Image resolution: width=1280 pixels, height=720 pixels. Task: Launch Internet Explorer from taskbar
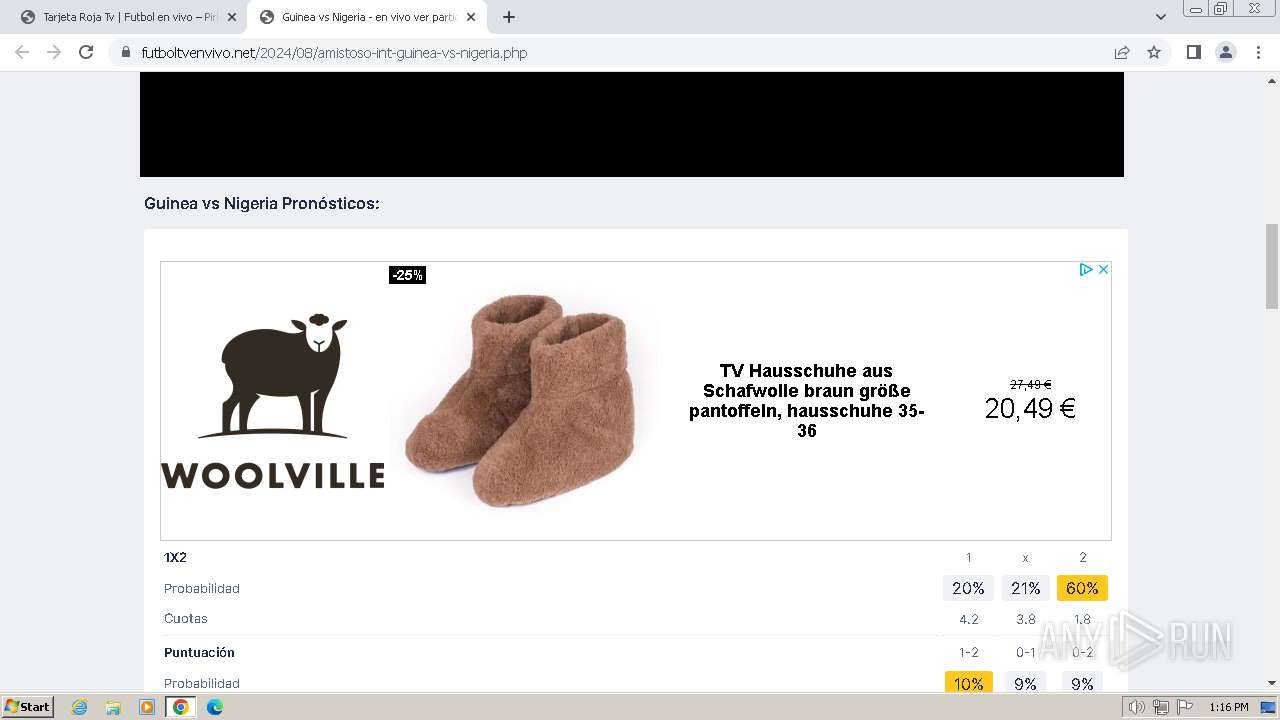coord(80,707)
